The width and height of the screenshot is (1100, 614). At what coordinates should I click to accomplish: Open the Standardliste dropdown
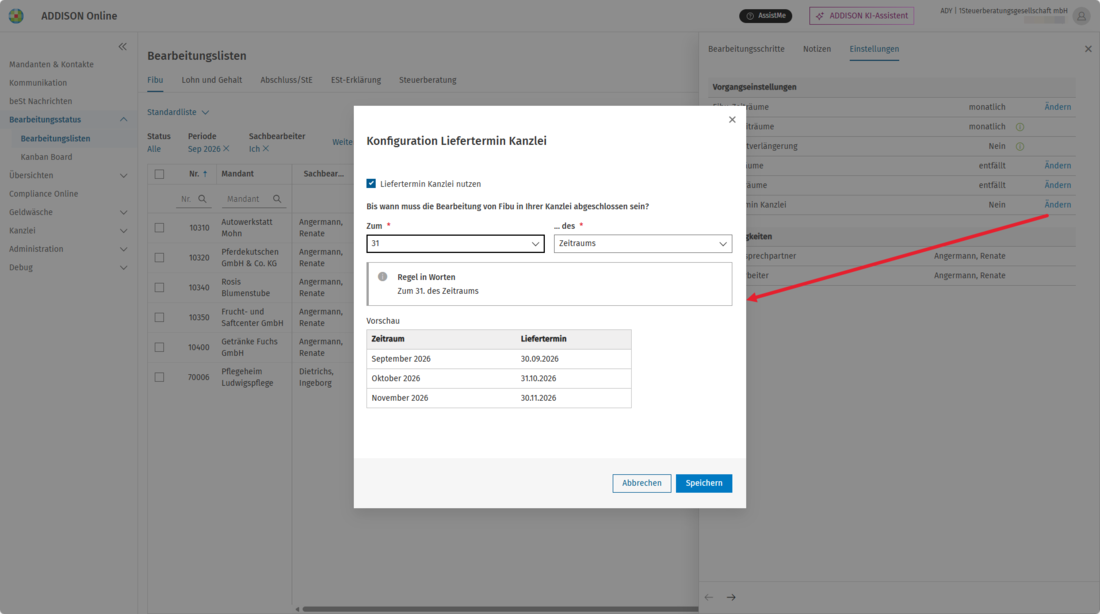pyautogui.click(x=178, y=112)
